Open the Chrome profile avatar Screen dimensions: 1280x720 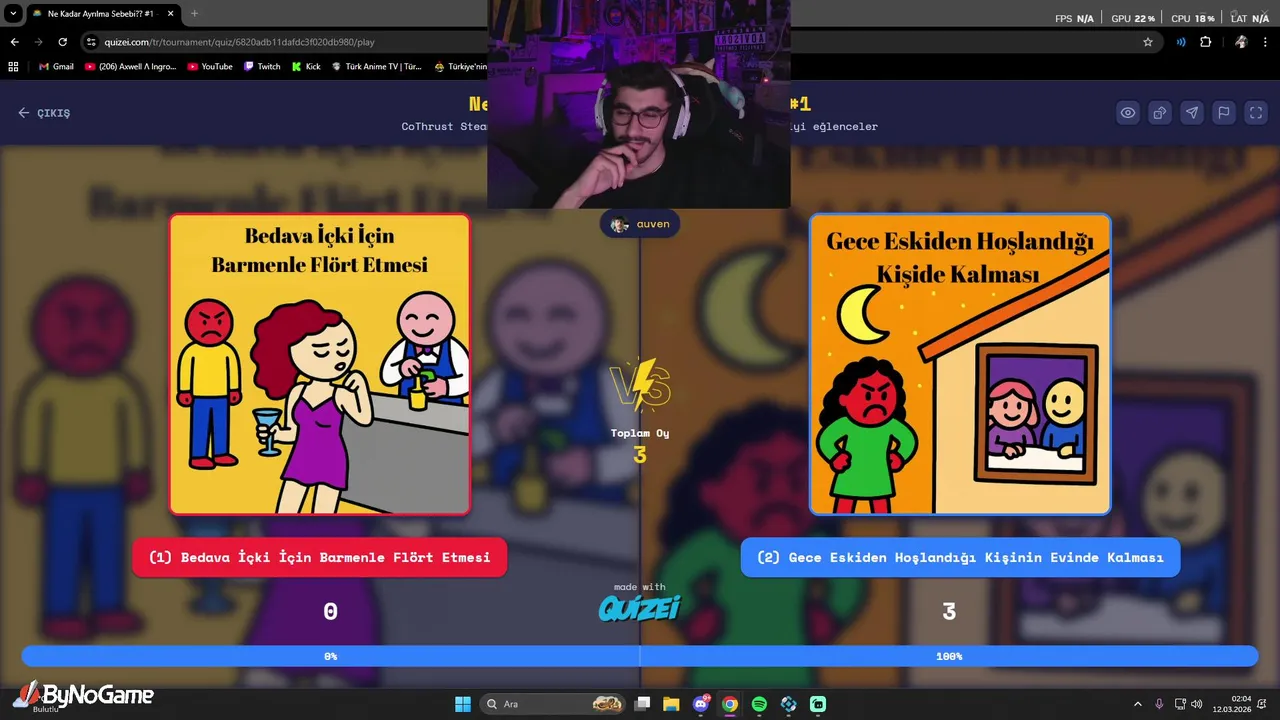1241,42
